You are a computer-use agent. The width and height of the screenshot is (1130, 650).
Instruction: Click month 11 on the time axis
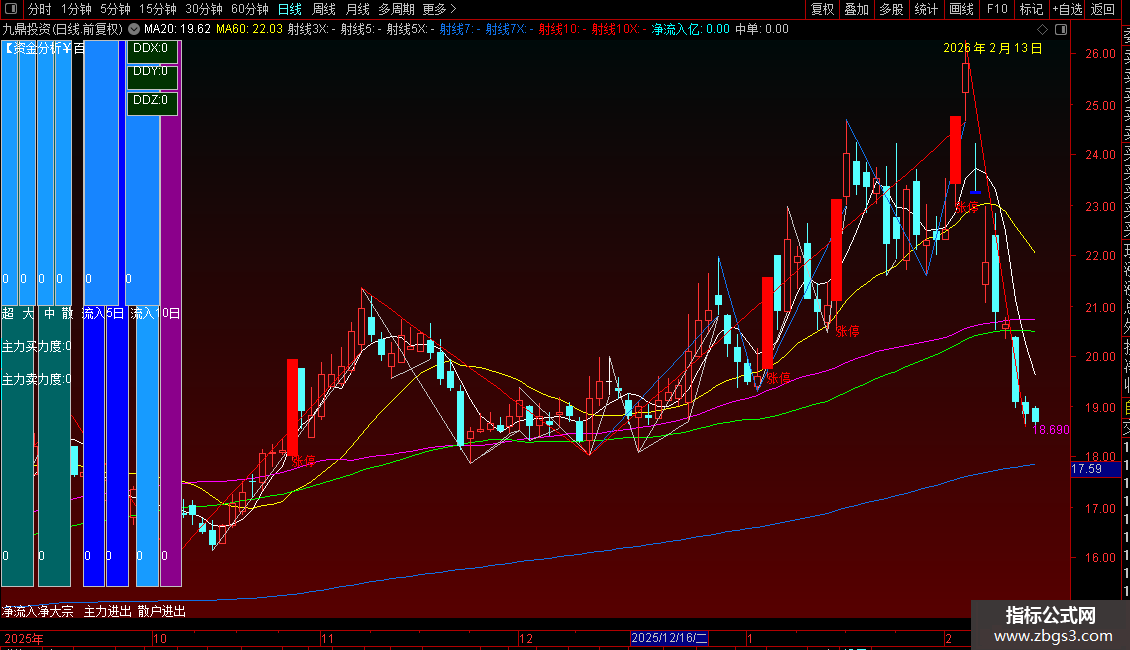pyautogui.click(x=327, y=638)
